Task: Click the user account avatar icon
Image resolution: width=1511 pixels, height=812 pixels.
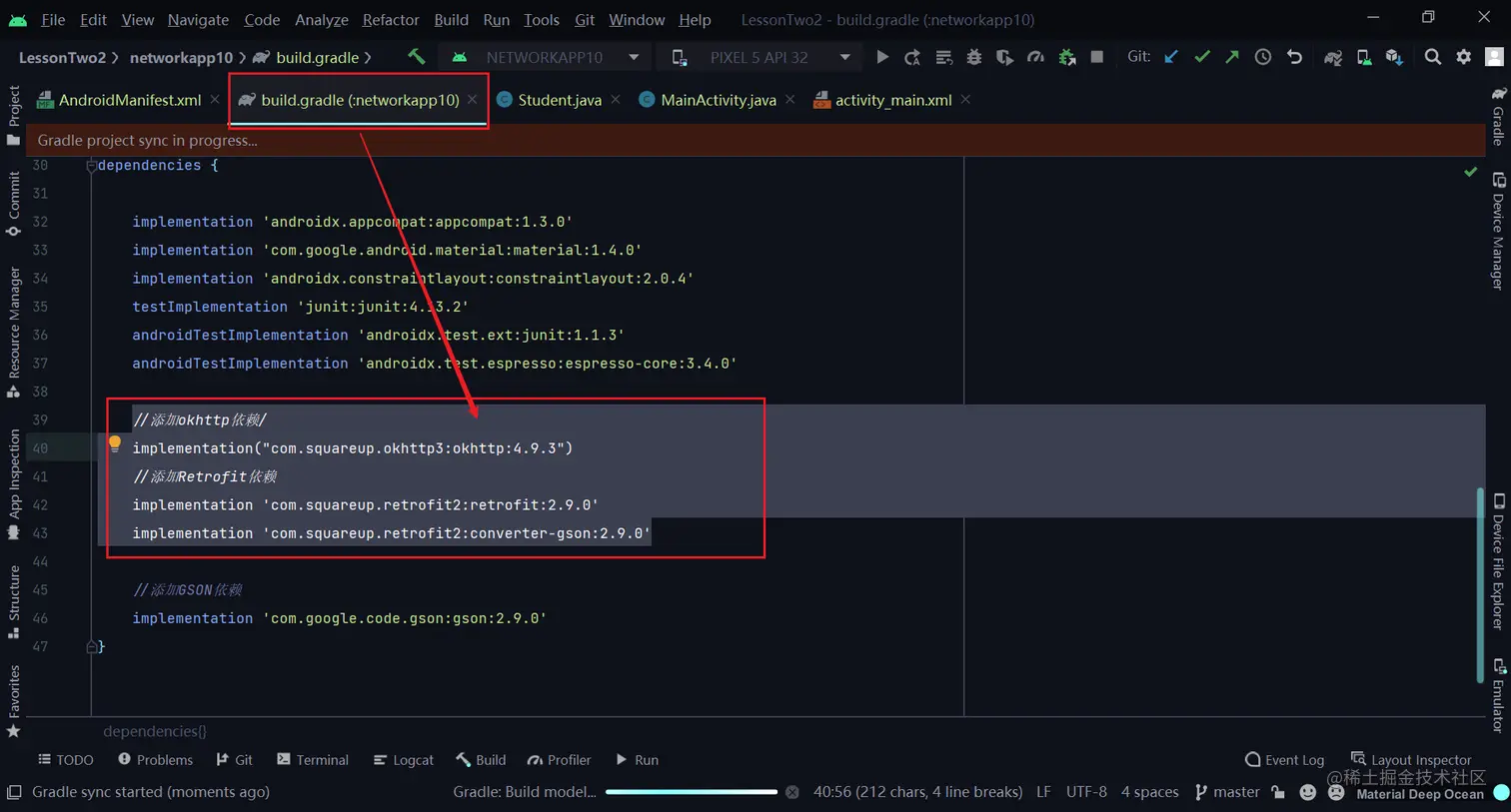Action: point(1495,57)
